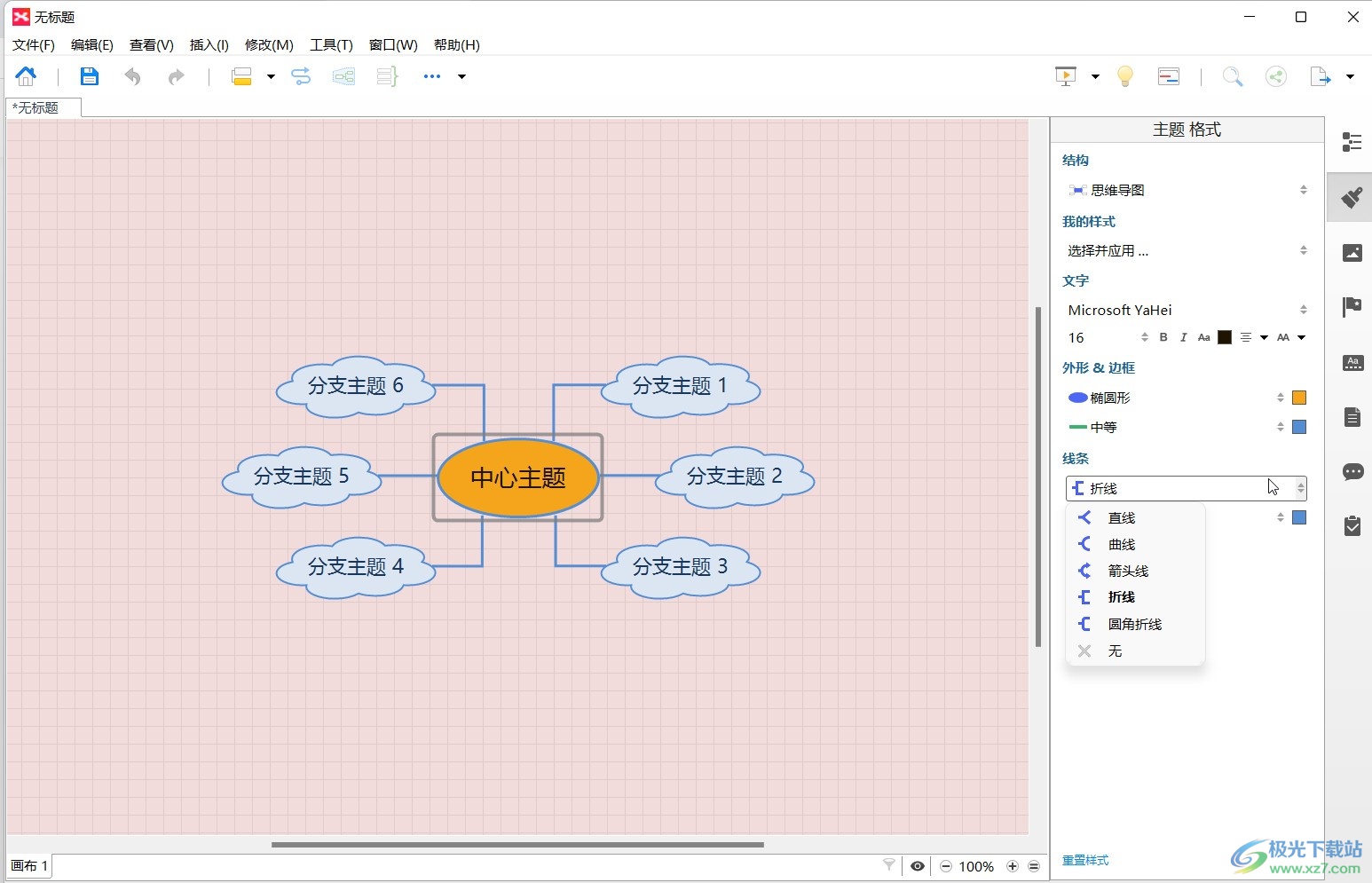Undo the last action
1372x883 pixels.
[x=132, y=76]
